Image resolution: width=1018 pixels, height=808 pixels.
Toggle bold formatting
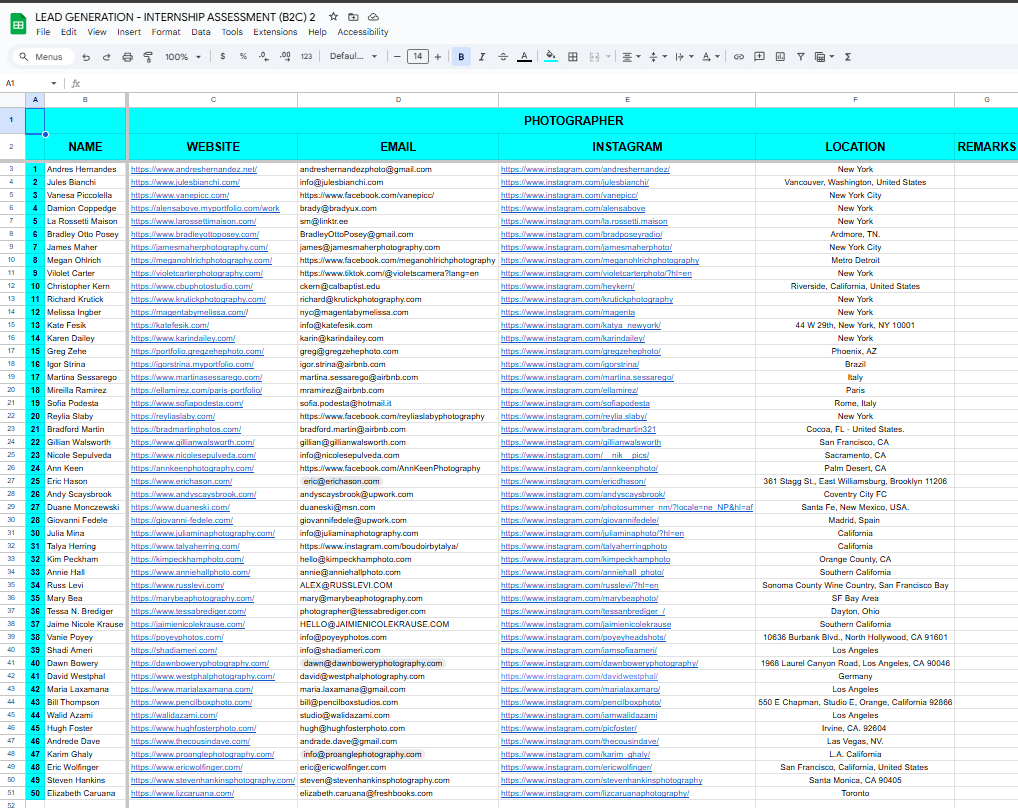coord(461,57)
